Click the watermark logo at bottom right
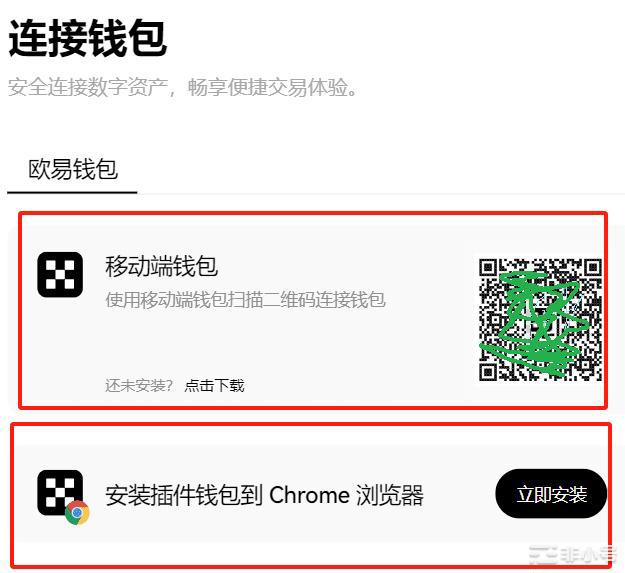The image size is (625, 573). point(574,554)
